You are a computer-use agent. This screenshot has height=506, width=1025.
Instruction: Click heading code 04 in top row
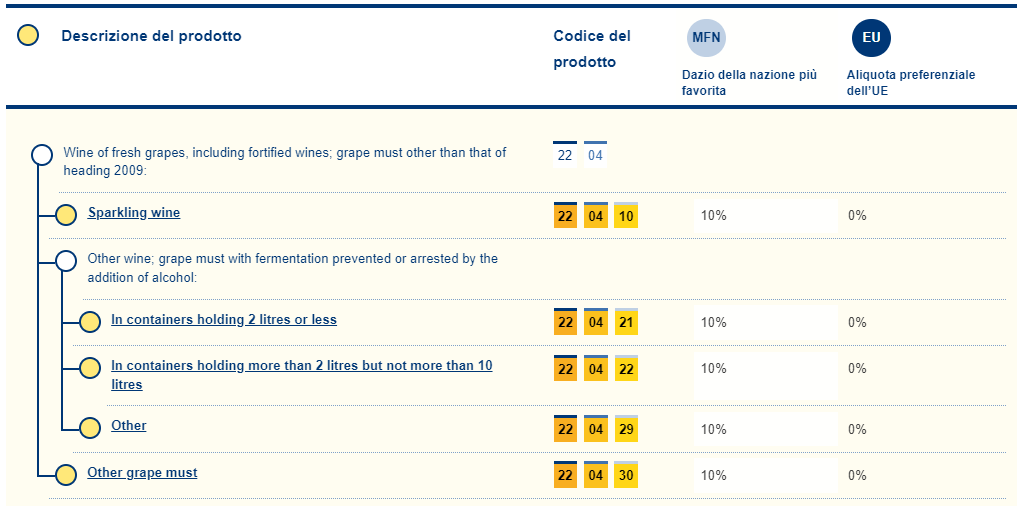point(595,156)
